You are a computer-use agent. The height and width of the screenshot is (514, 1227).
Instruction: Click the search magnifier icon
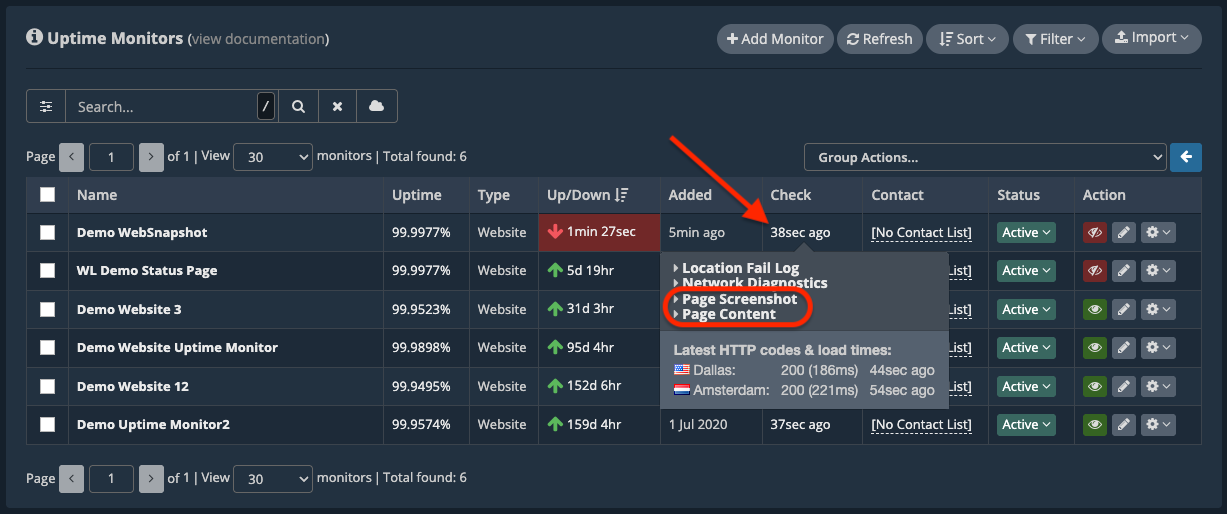[298, 106]
